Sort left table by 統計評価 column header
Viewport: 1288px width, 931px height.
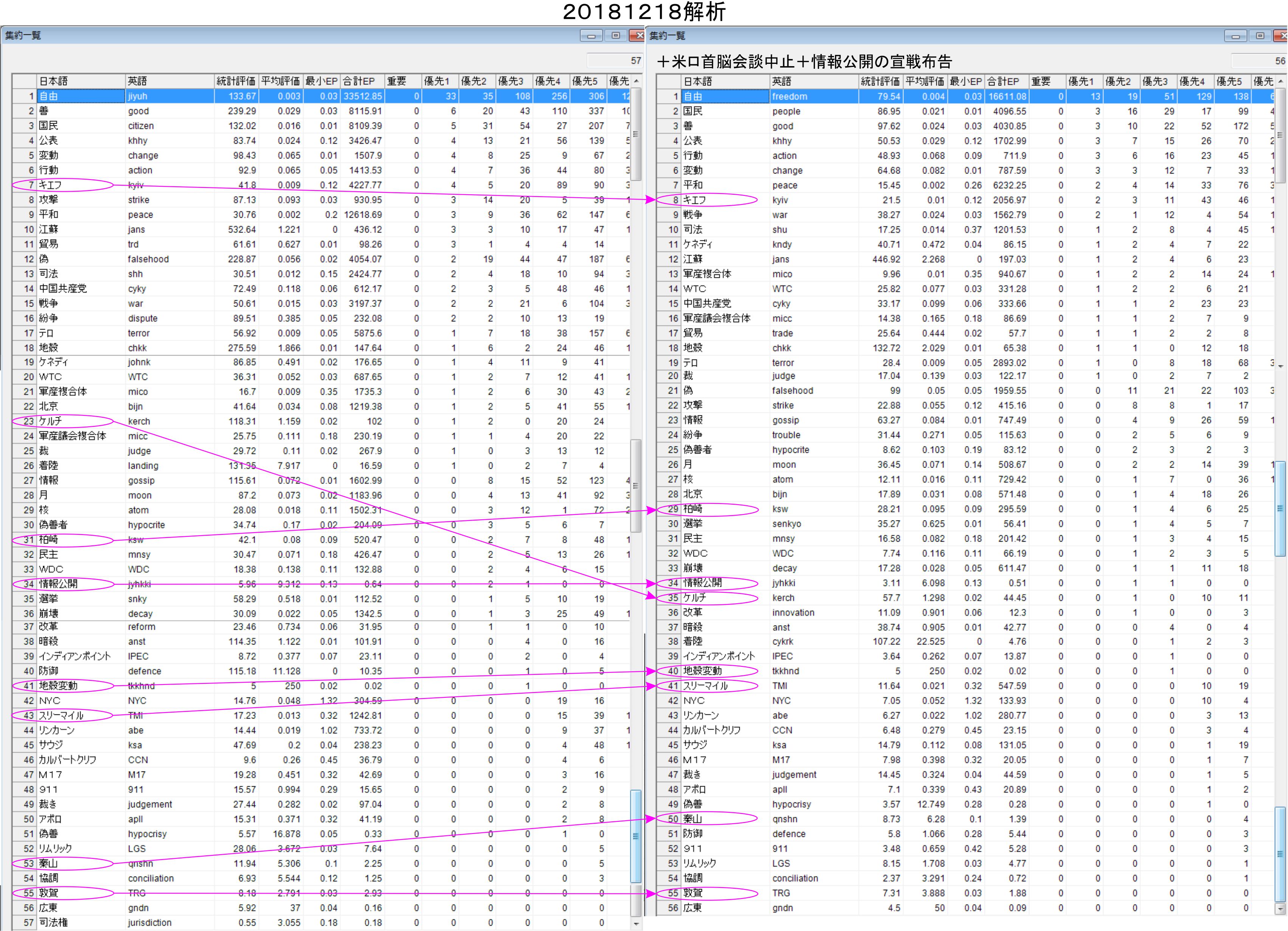236,81
